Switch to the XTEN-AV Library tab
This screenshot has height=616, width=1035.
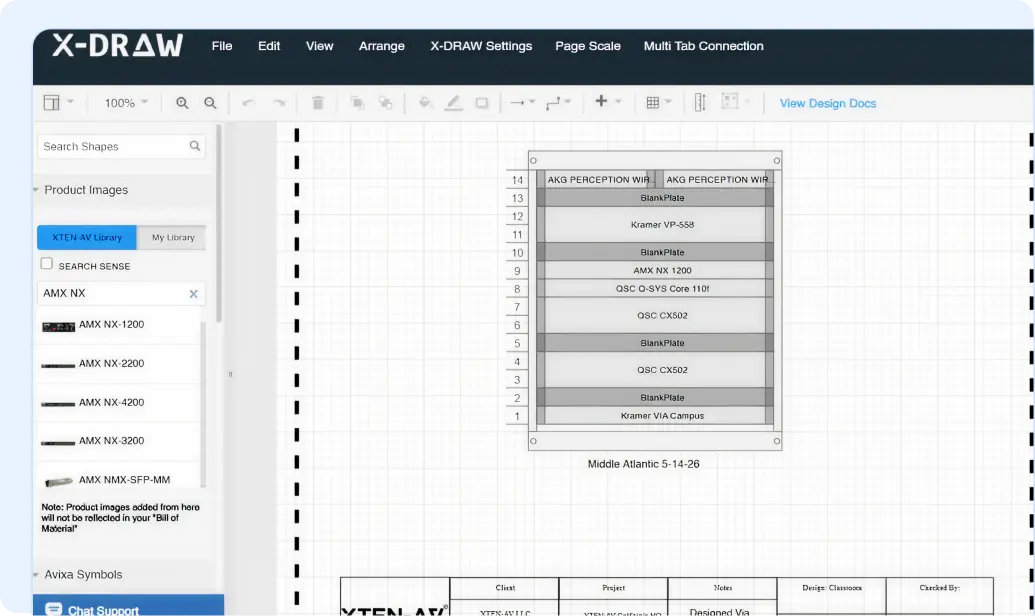point(86,237)
